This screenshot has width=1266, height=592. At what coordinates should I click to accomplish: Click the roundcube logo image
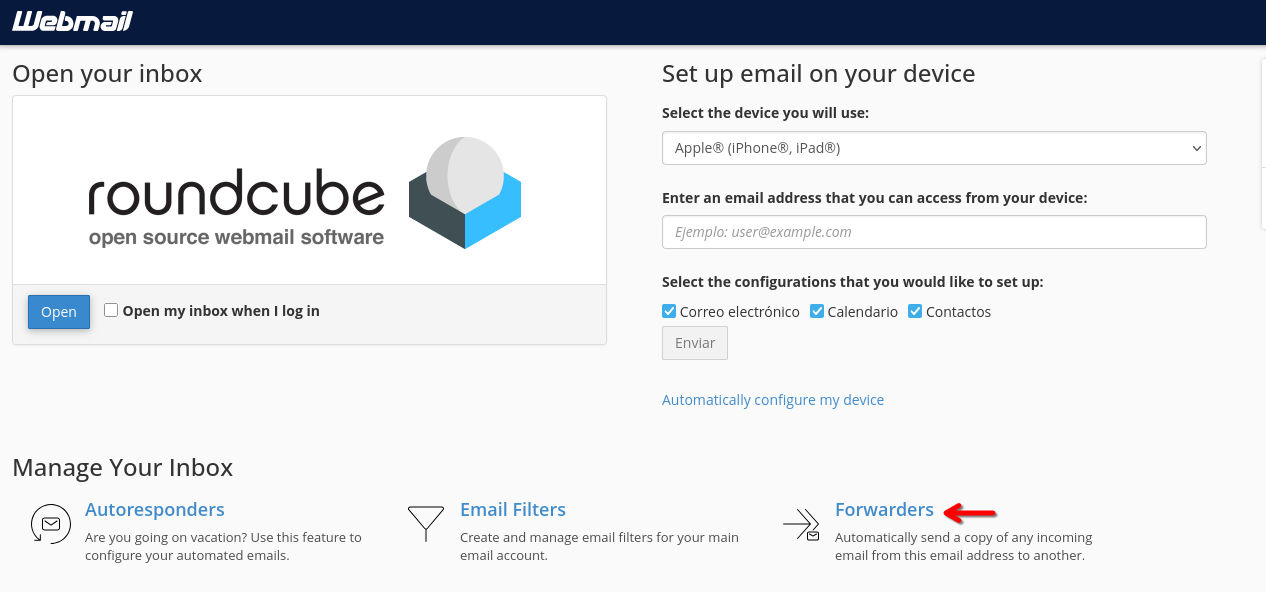[x=305, y=193]
